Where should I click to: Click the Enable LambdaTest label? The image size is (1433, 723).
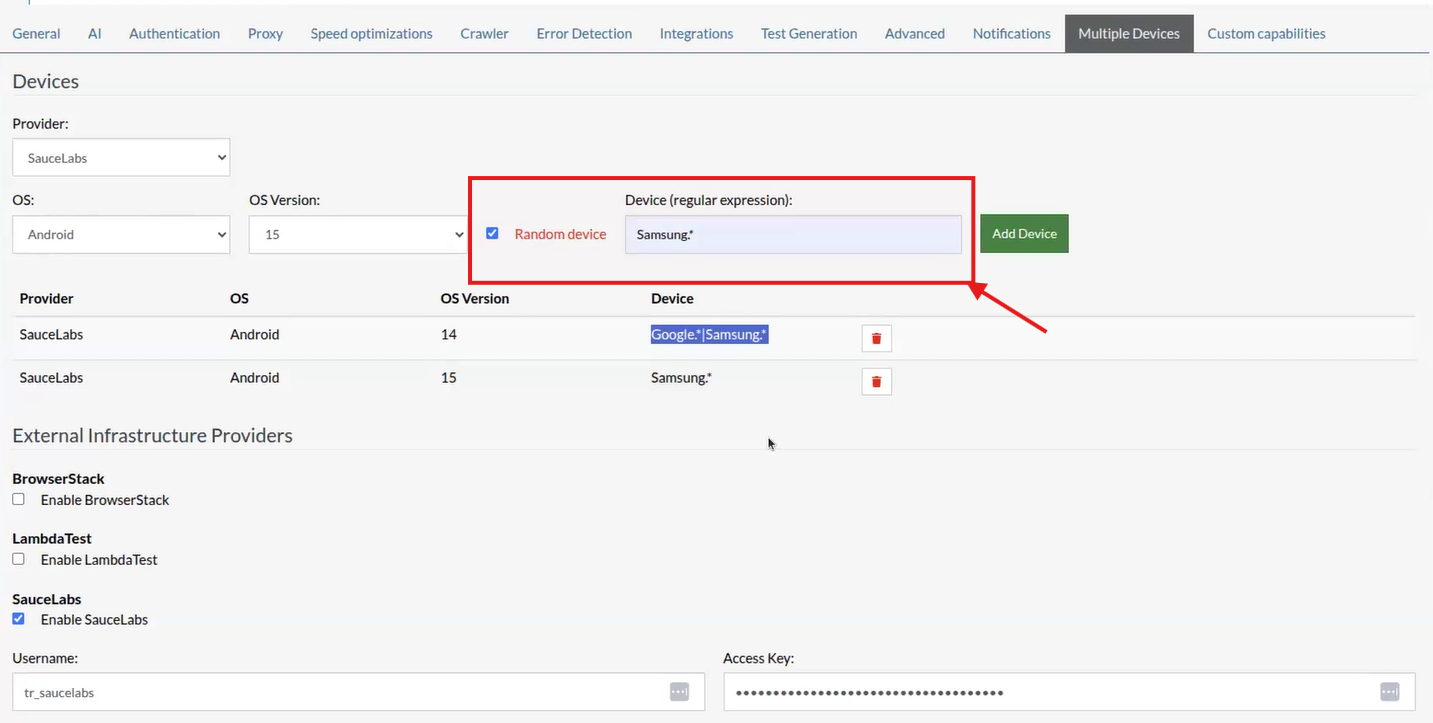point(99,560)
